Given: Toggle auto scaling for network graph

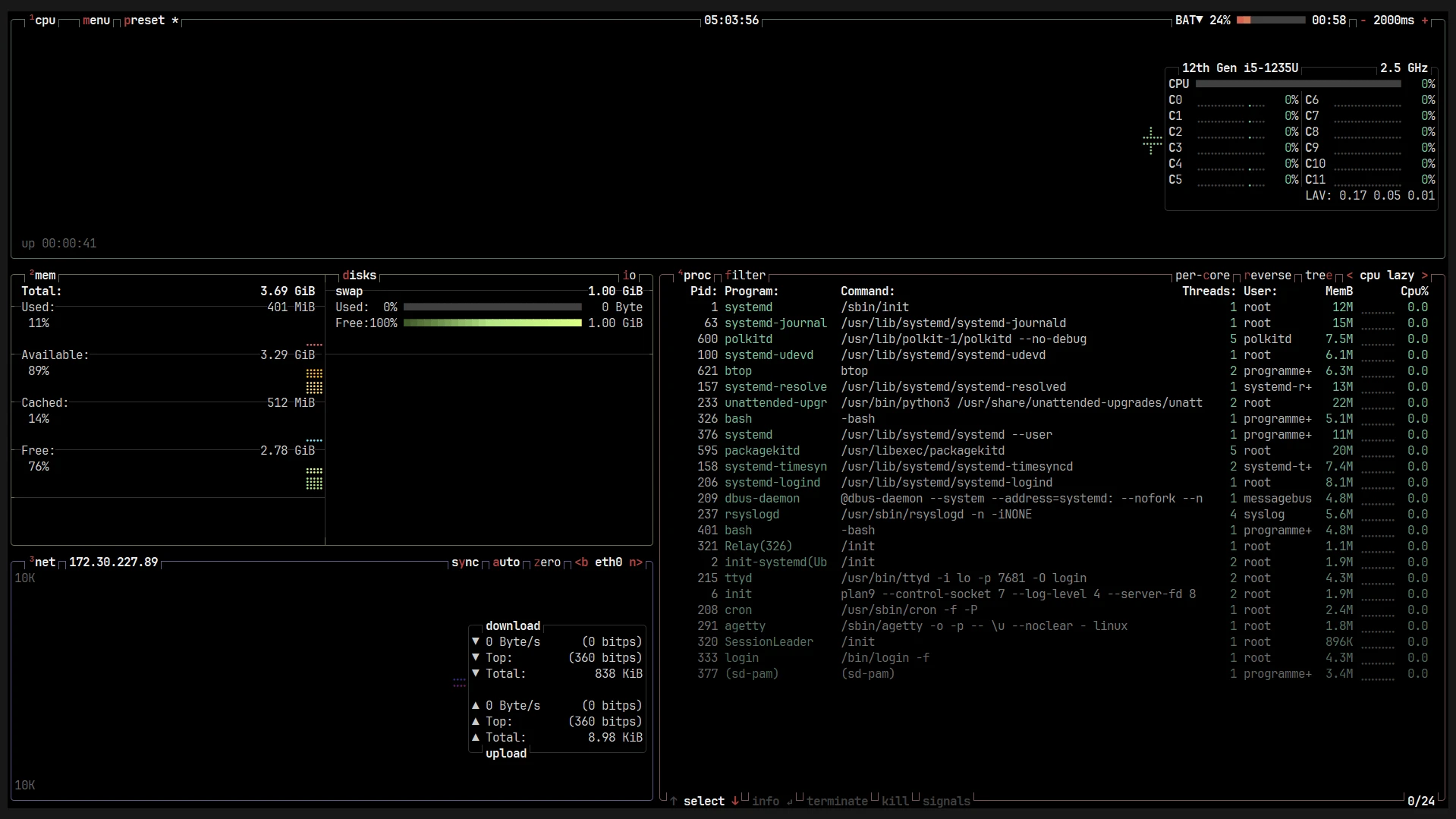Looking at the screenshot, I should [506, 562].
